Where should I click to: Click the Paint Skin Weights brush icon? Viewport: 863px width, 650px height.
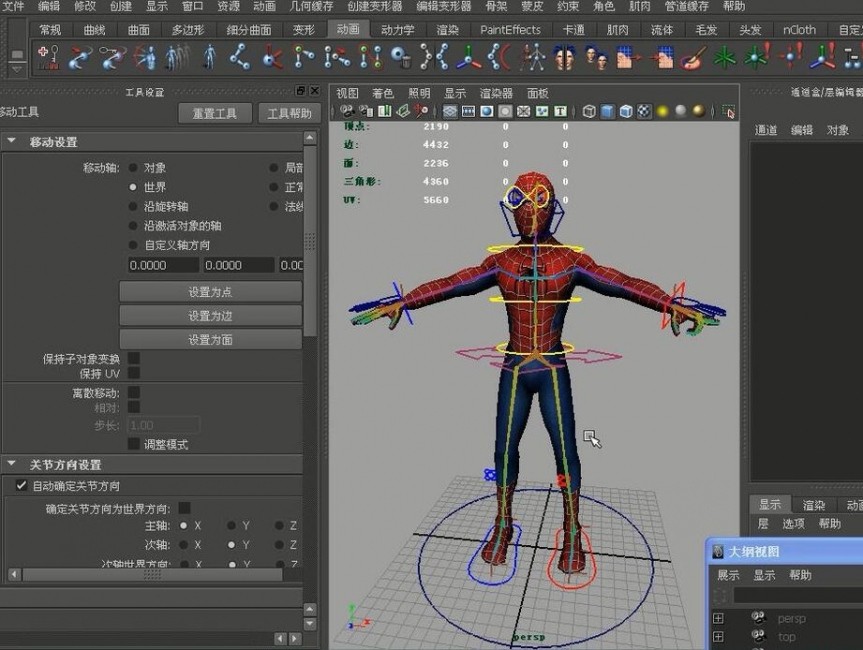(693, 57)
